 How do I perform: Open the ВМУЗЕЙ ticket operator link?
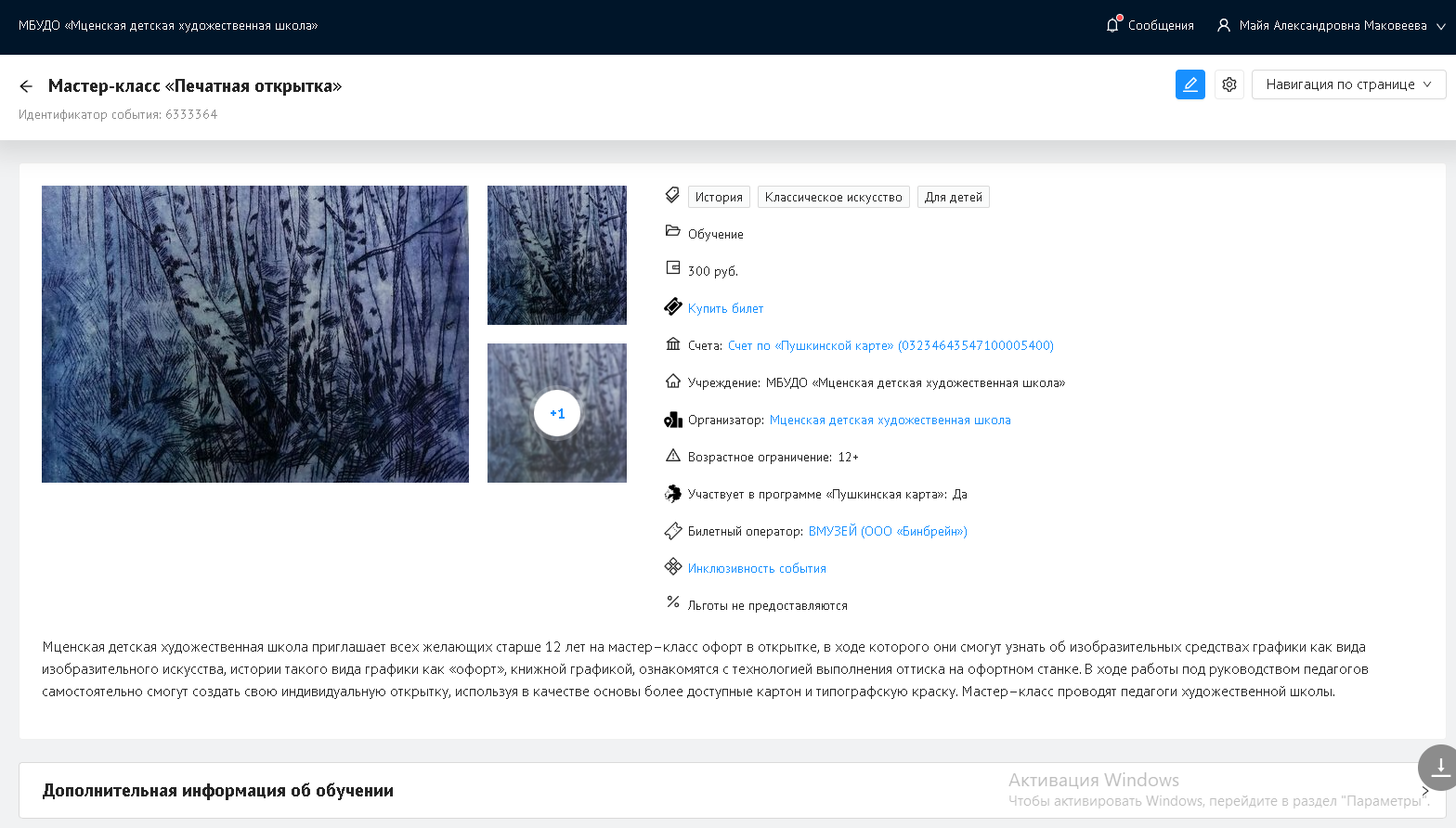coord(887,531)
